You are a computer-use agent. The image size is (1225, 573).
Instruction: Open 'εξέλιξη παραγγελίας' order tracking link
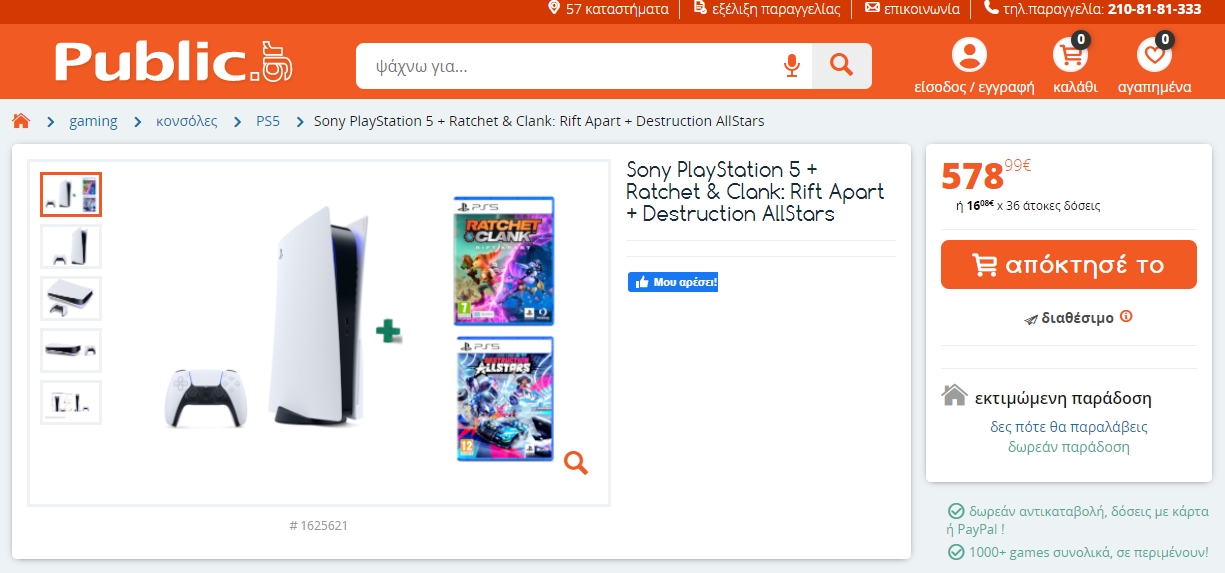pyautogui.click(x=766, y=9)
